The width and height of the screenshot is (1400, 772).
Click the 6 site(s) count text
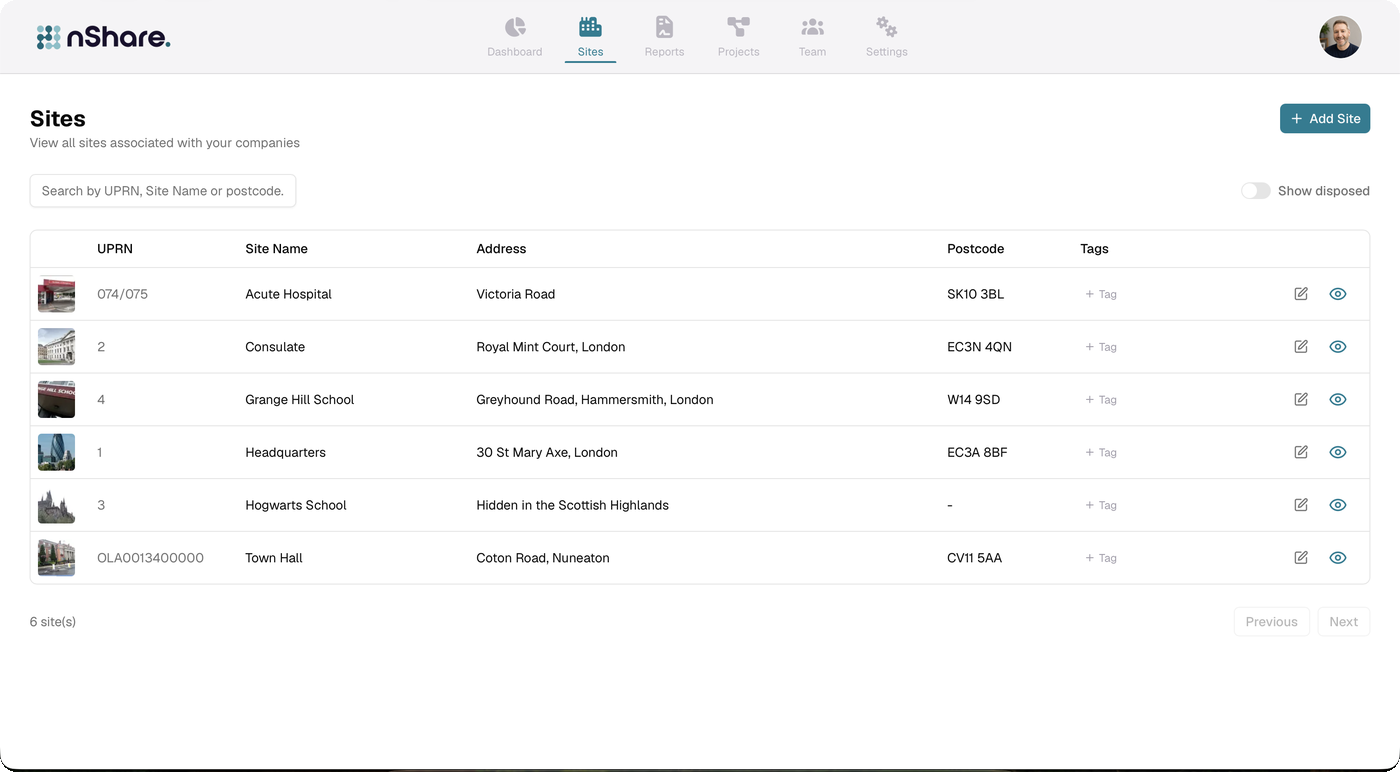(53, 622)
